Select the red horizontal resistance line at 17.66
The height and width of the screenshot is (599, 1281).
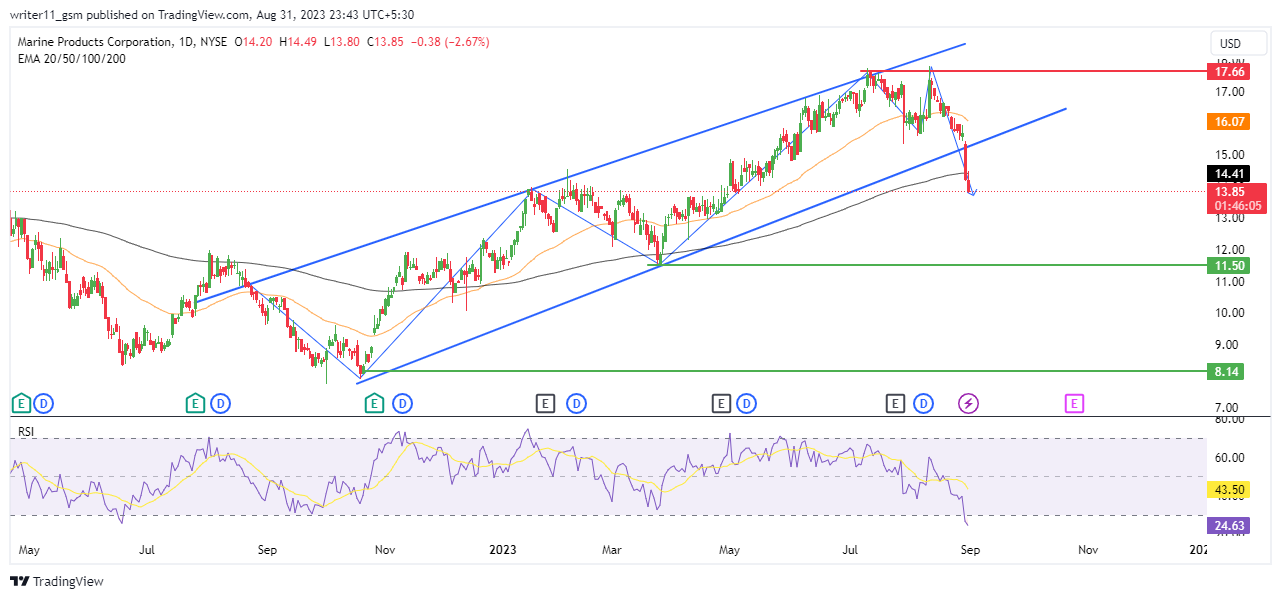[x=1033, y=71]
